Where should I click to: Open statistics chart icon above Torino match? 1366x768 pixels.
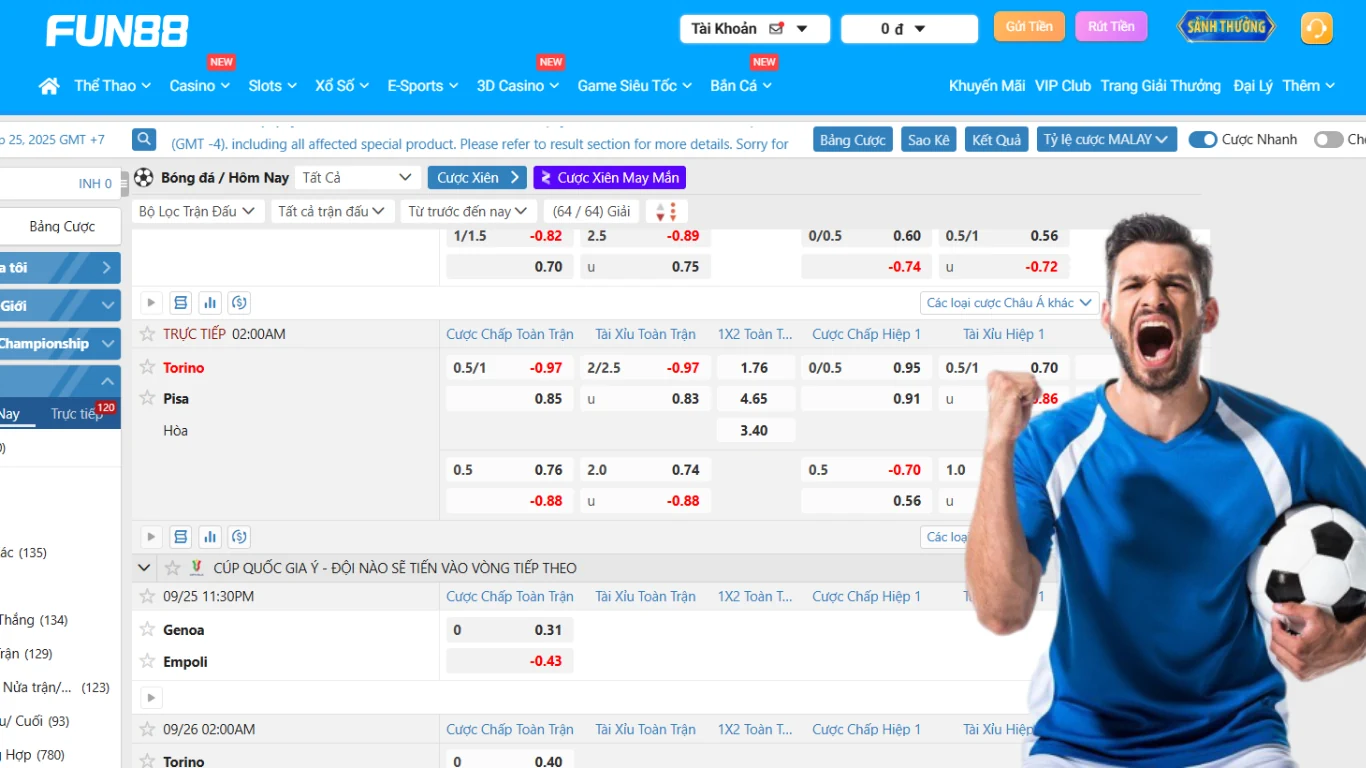tap(210, 302)
